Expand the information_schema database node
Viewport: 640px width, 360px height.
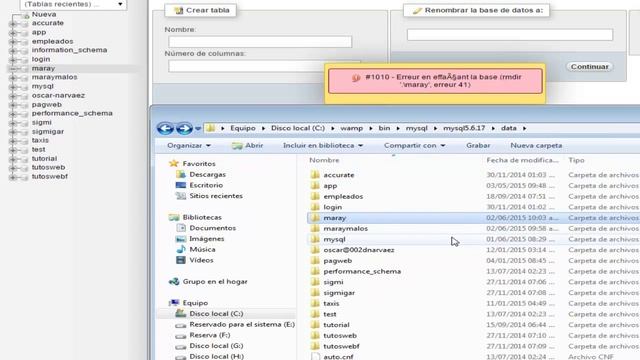pyautogui.click(x=13, y=51)
